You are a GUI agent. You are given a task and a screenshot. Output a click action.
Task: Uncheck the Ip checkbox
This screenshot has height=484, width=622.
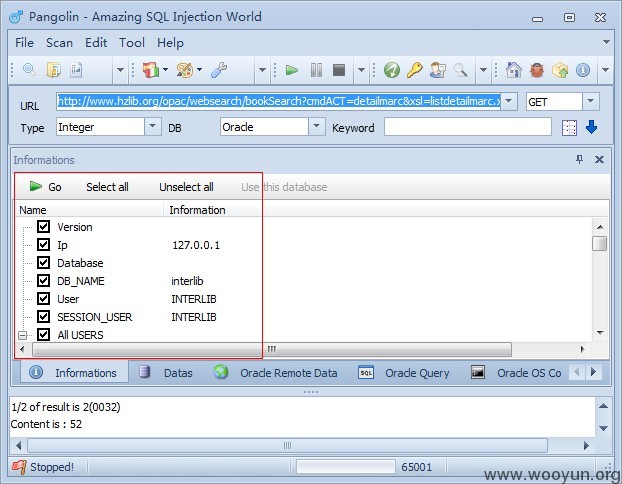[43, 244]
